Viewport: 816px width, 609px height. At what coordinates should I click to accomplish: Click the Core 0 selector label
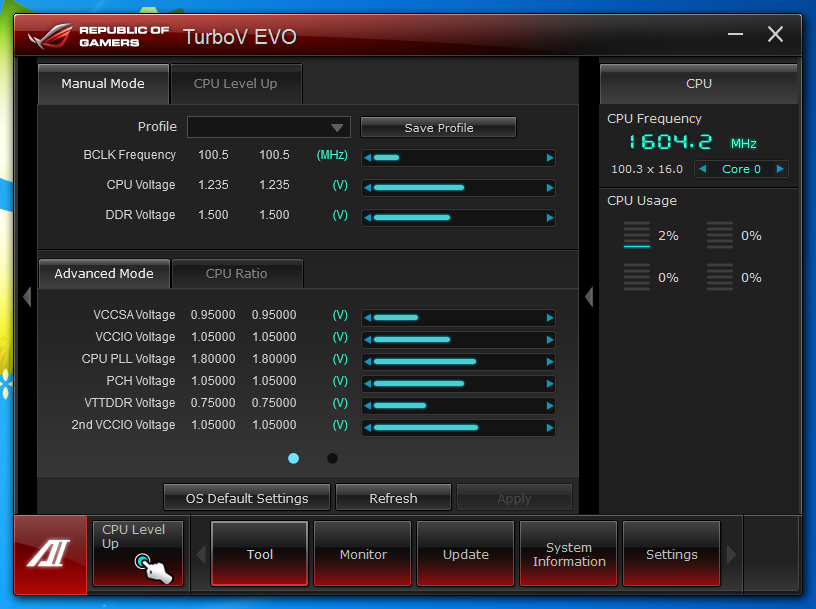pyautogui.click(x=741, y=169)
